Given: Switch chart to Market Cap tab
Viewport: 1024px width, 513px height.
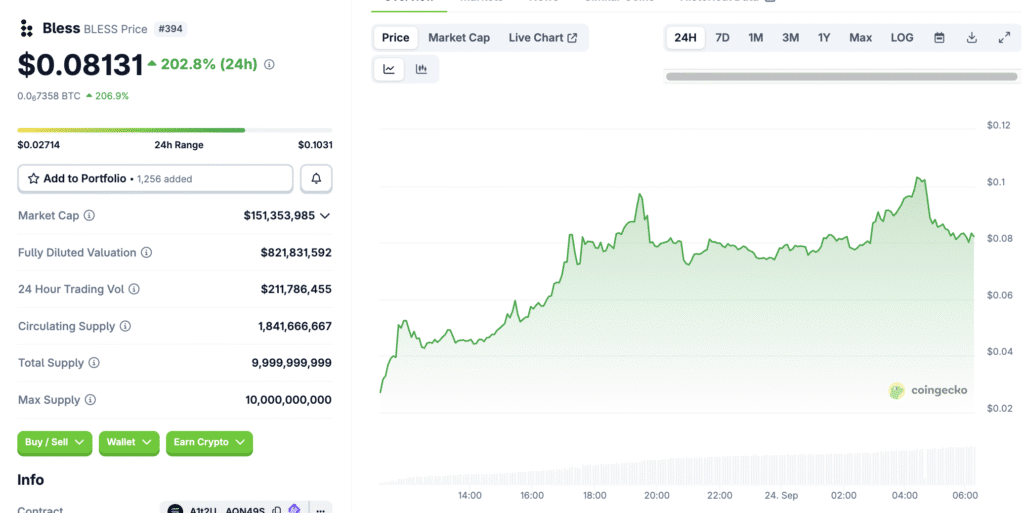Looking at the screenshot, I should click(x=459, y=38).
